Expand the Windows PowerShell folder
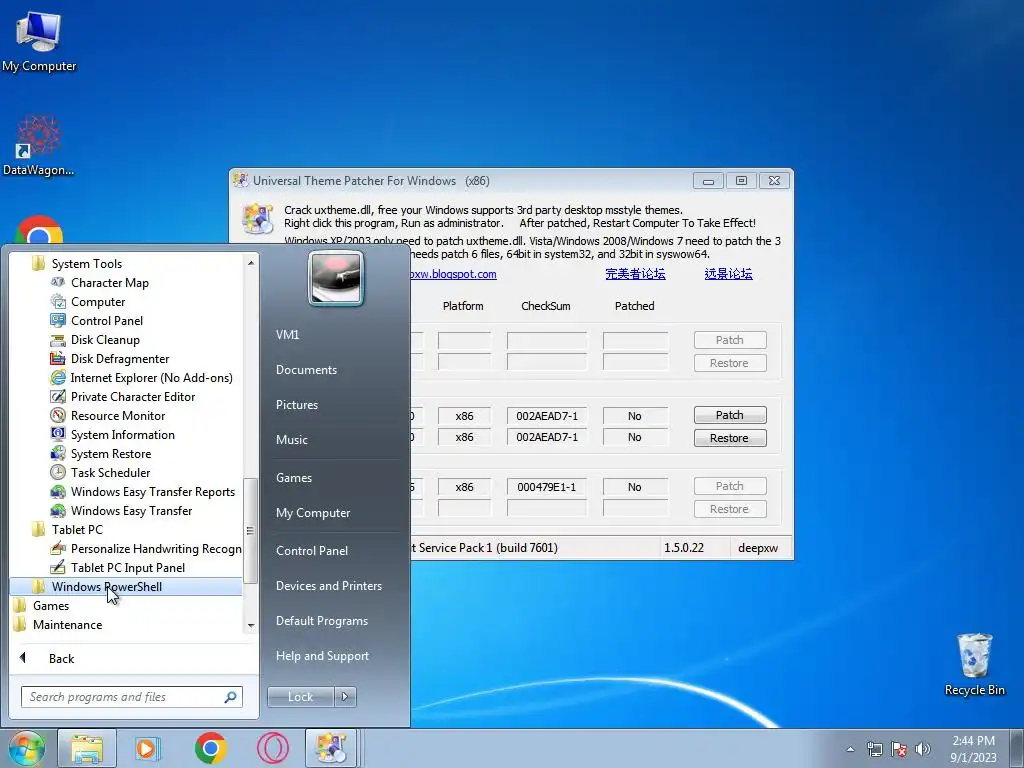Viewport: 1024px width, 768px height. (x=106, y=586)
